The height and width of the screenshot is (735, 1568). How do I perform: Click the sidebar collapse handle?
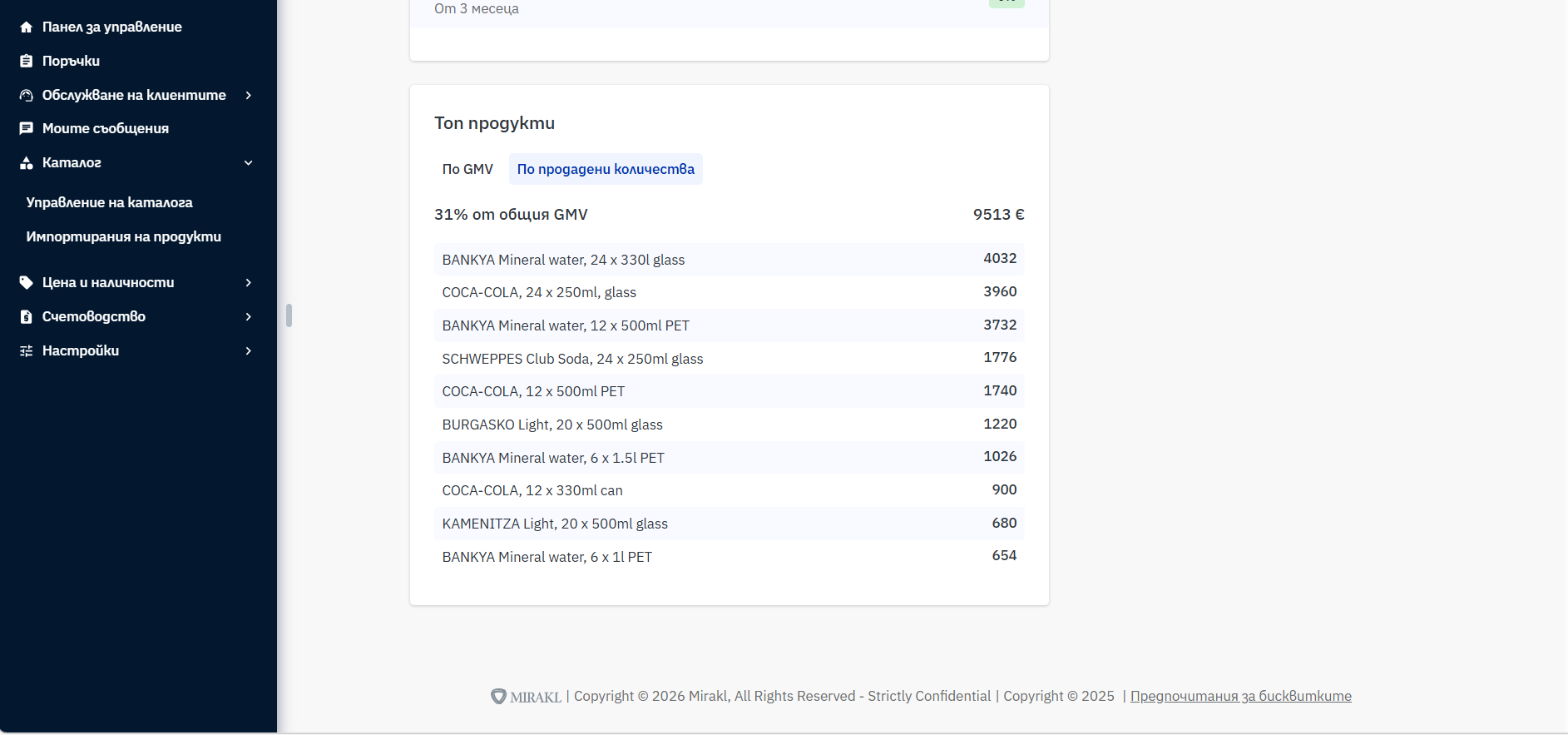[x=289, y=315]
